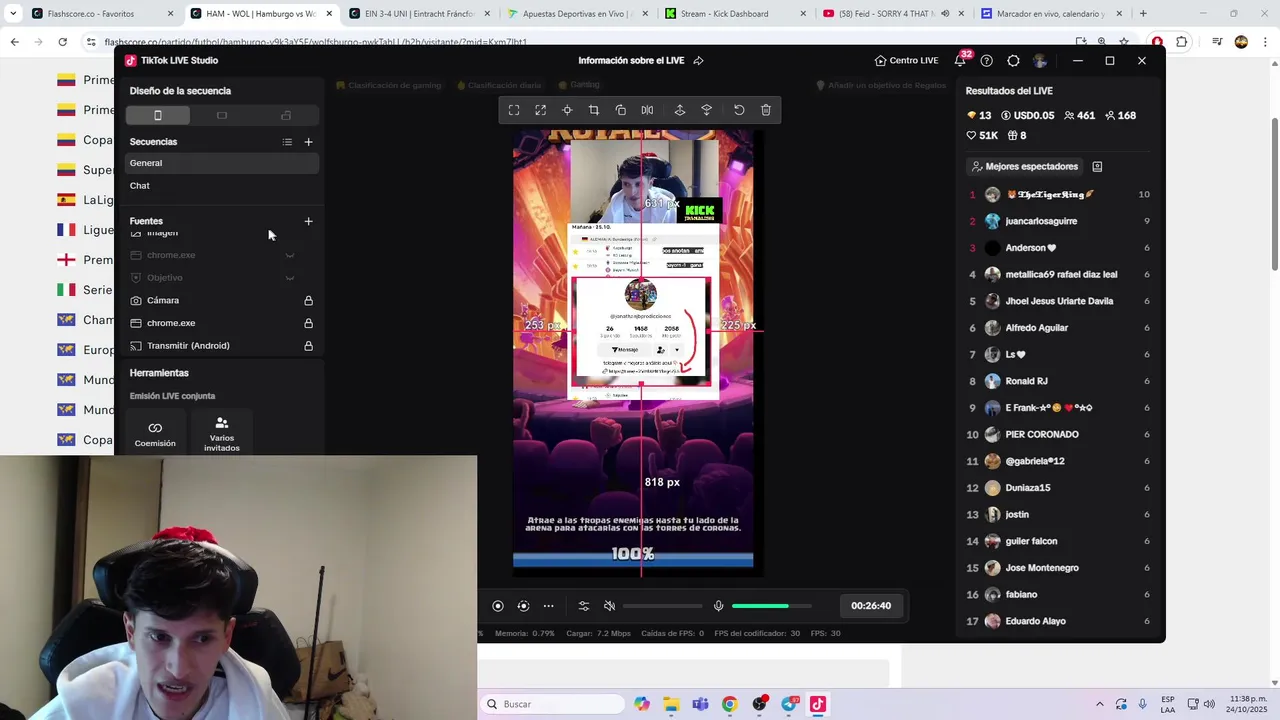Click the record button icon
The image size is (1280, 720).
pos(498,606)
